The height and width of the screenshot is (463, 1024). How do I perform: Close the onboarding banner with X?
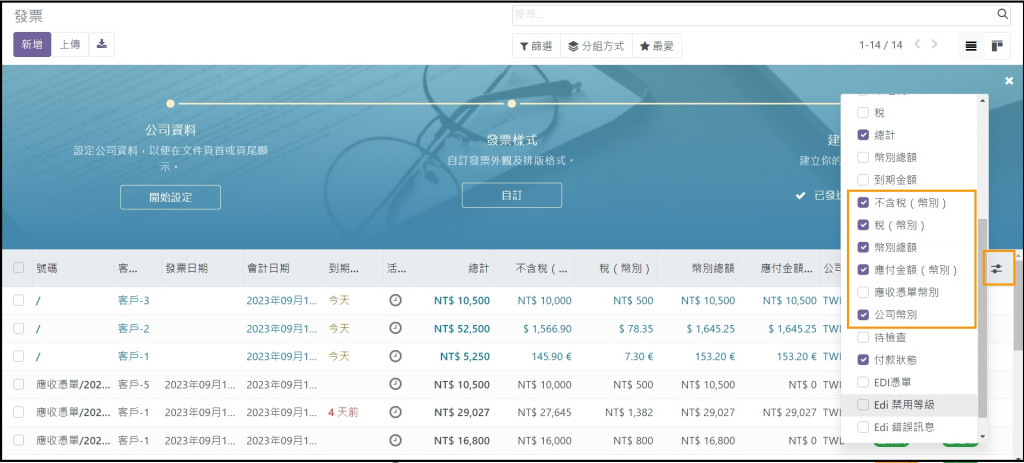(x=1009, y=80)
